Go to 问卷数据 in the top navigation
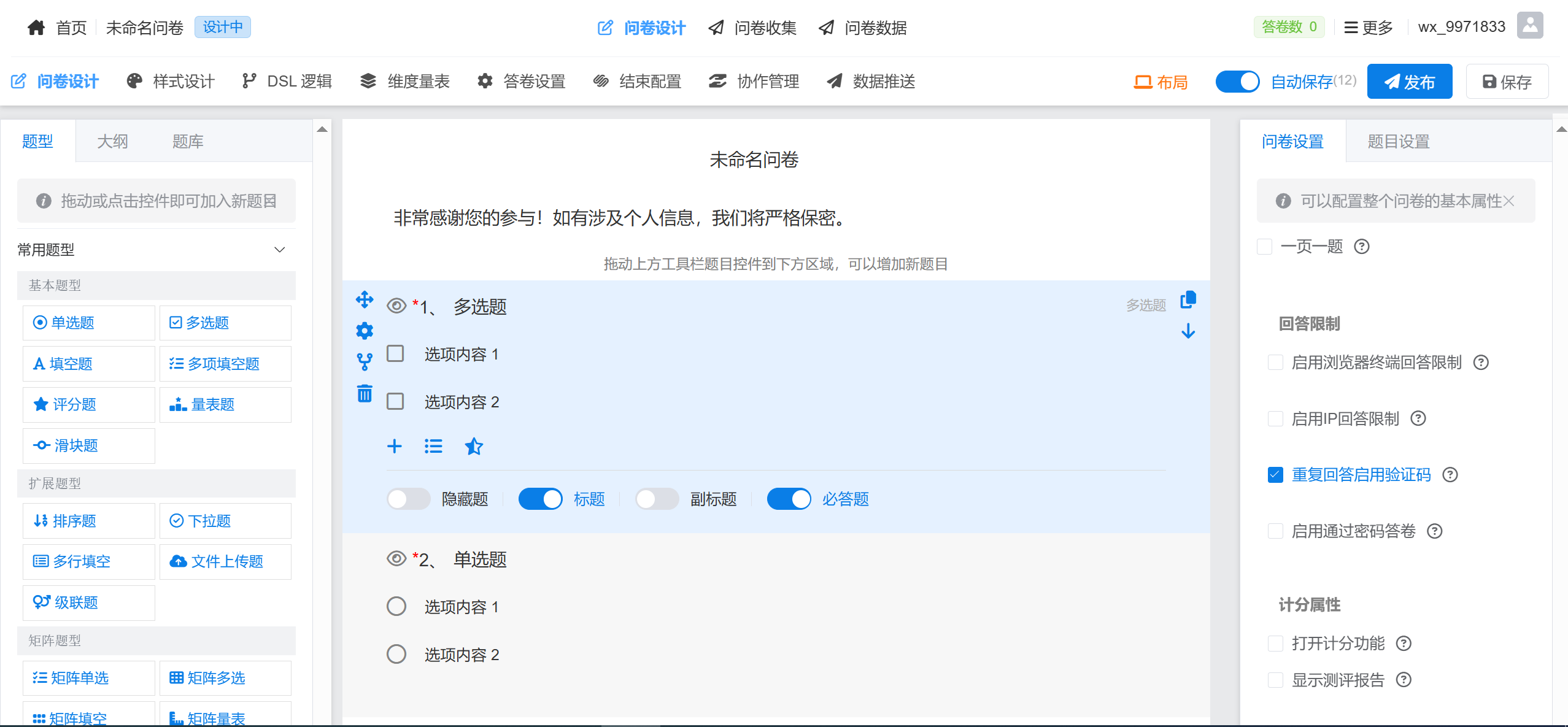 [863, 28]
